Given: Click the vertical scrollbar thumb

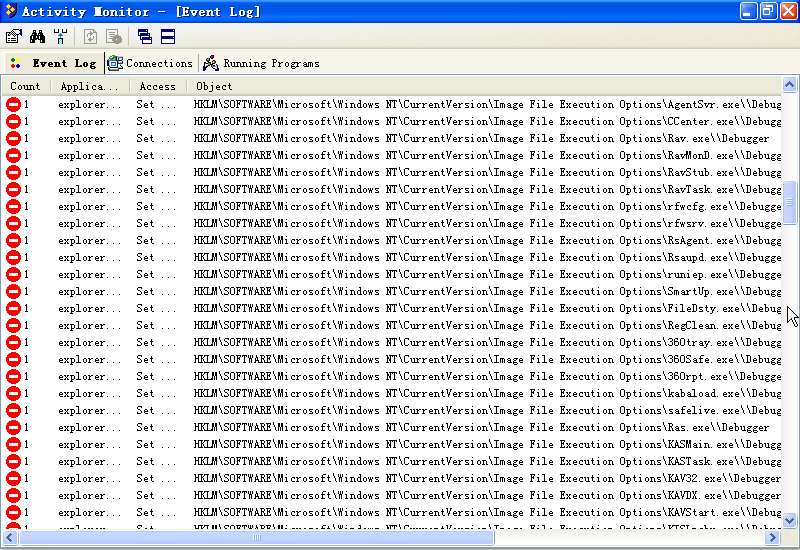Looking at the screenshot, I should click(x=789, y=202).
